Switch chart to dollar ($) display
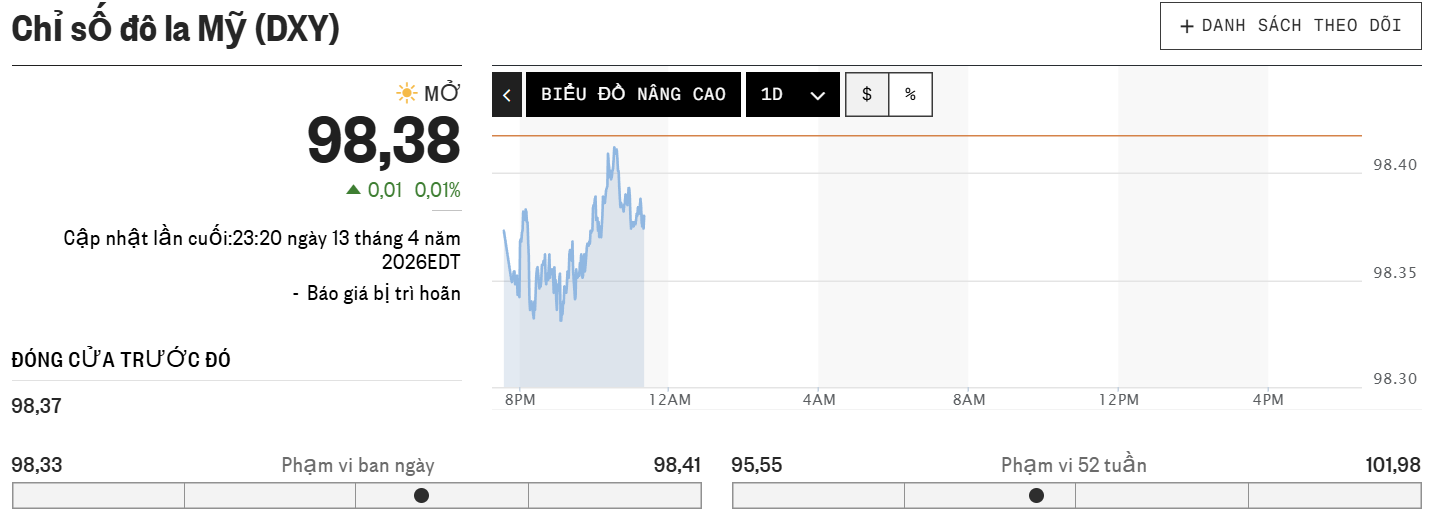This screenshot has width=1429, height=515. click(x=867, y=95)
